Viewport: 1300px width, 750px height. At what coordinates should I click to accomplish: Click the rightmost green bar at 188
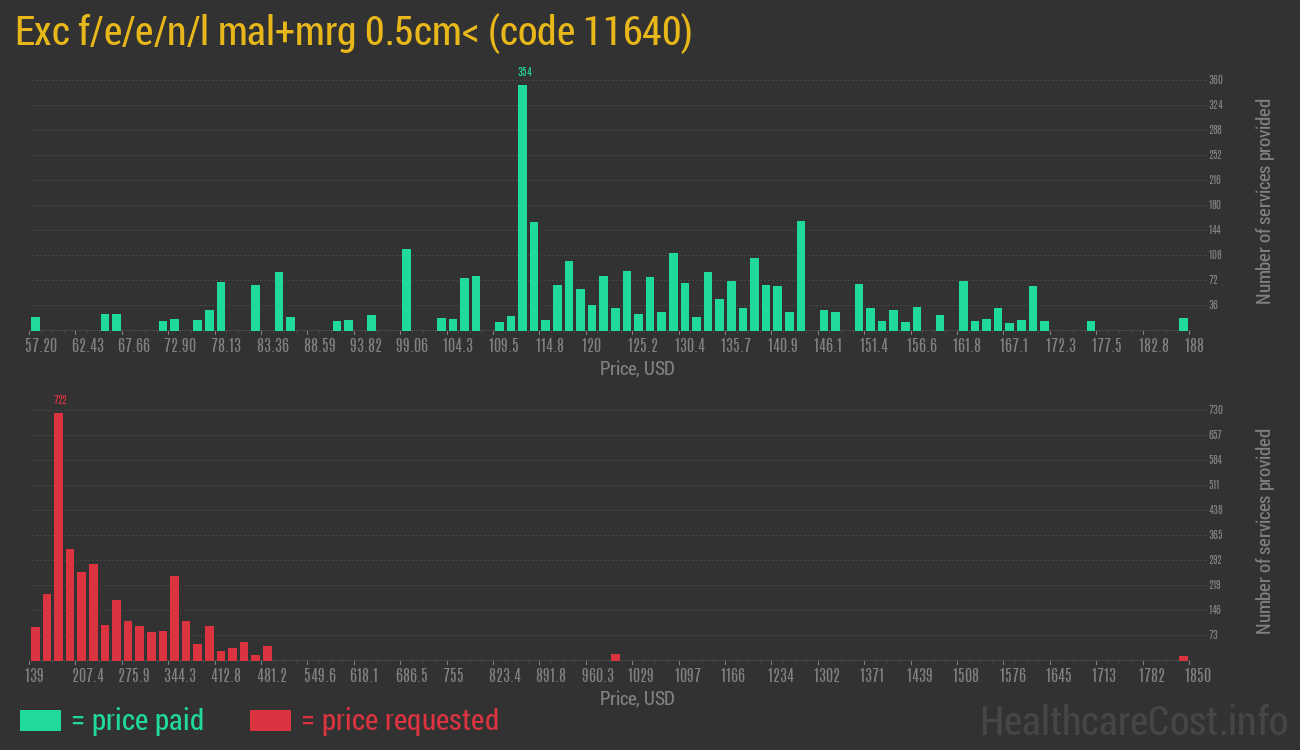click(x=1183, y=324)
